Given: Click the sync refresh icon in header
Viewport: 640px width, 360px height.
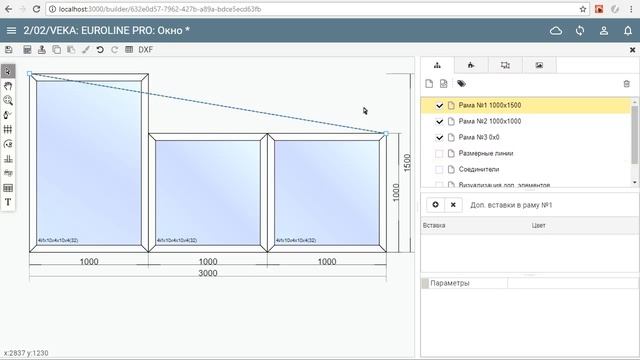Looking at the screenshot, I should click(580, 31).
